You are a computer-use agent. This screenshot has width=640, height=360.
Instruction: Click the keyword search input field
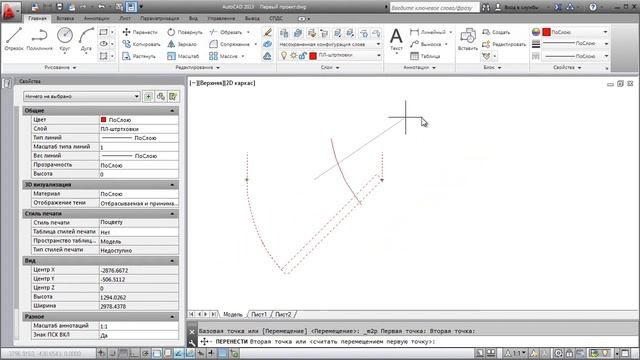434,7
